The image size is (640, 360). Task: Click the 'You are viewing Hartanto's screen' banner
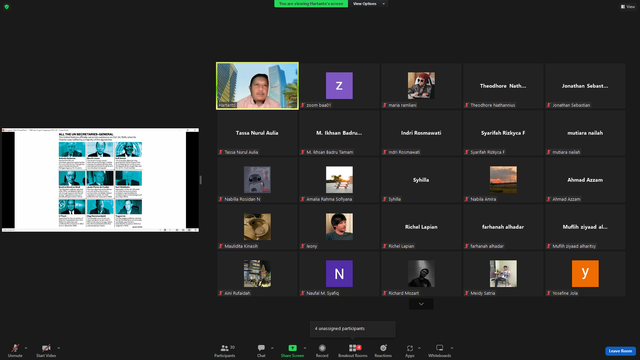pyautogui.click(x=311, y=4)
